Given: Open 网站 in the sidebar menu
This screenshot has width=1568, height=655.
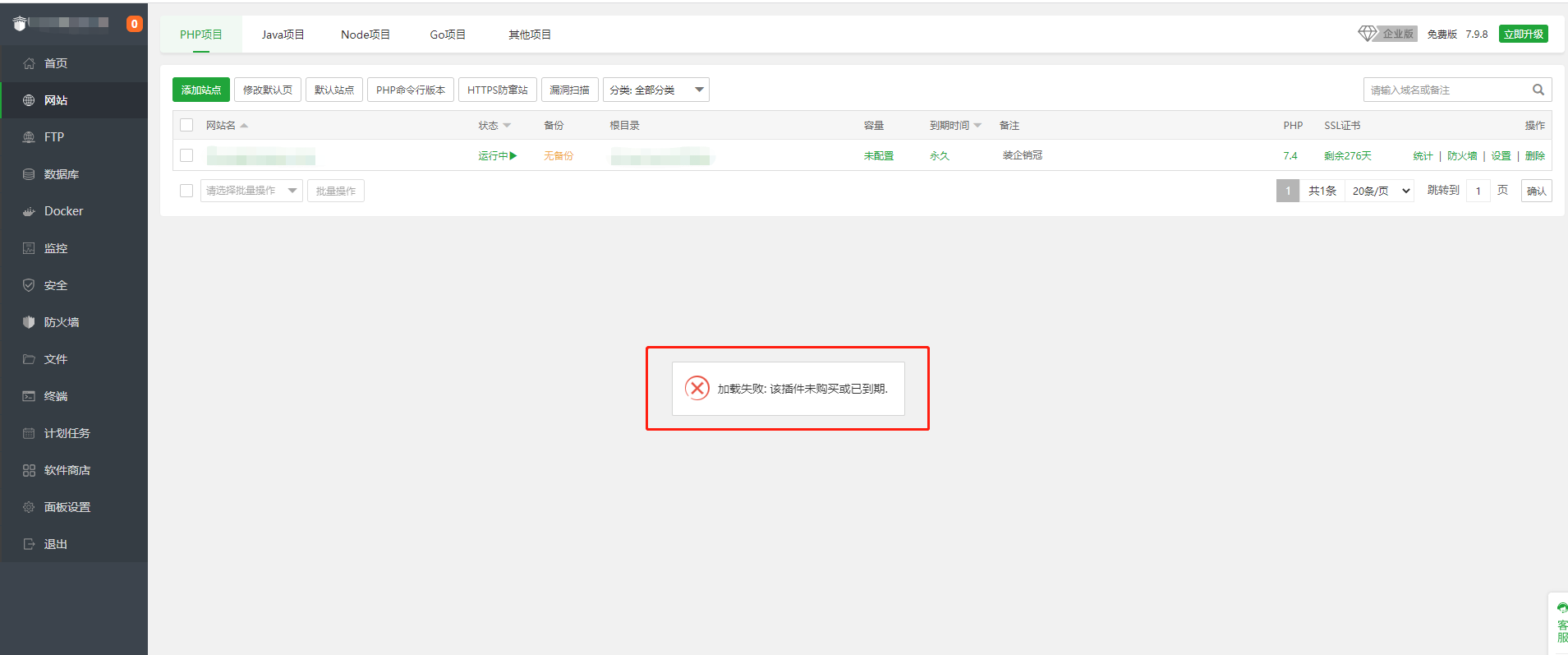Looking at the screenshot, I should [74, 100].
